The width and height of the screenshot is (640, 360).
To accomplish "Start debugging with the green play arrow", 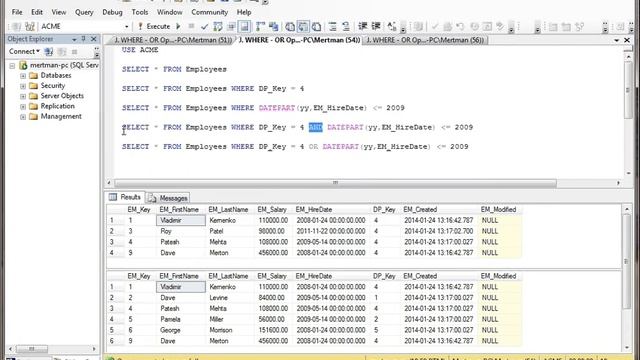I will [x=178, y=27].
